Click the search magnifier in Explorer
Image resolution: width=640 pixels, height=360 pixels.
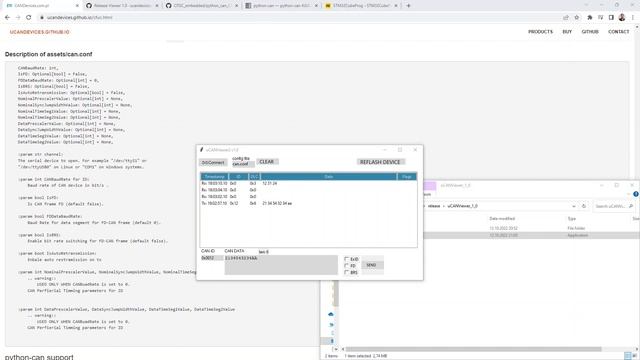coord(631,206)
